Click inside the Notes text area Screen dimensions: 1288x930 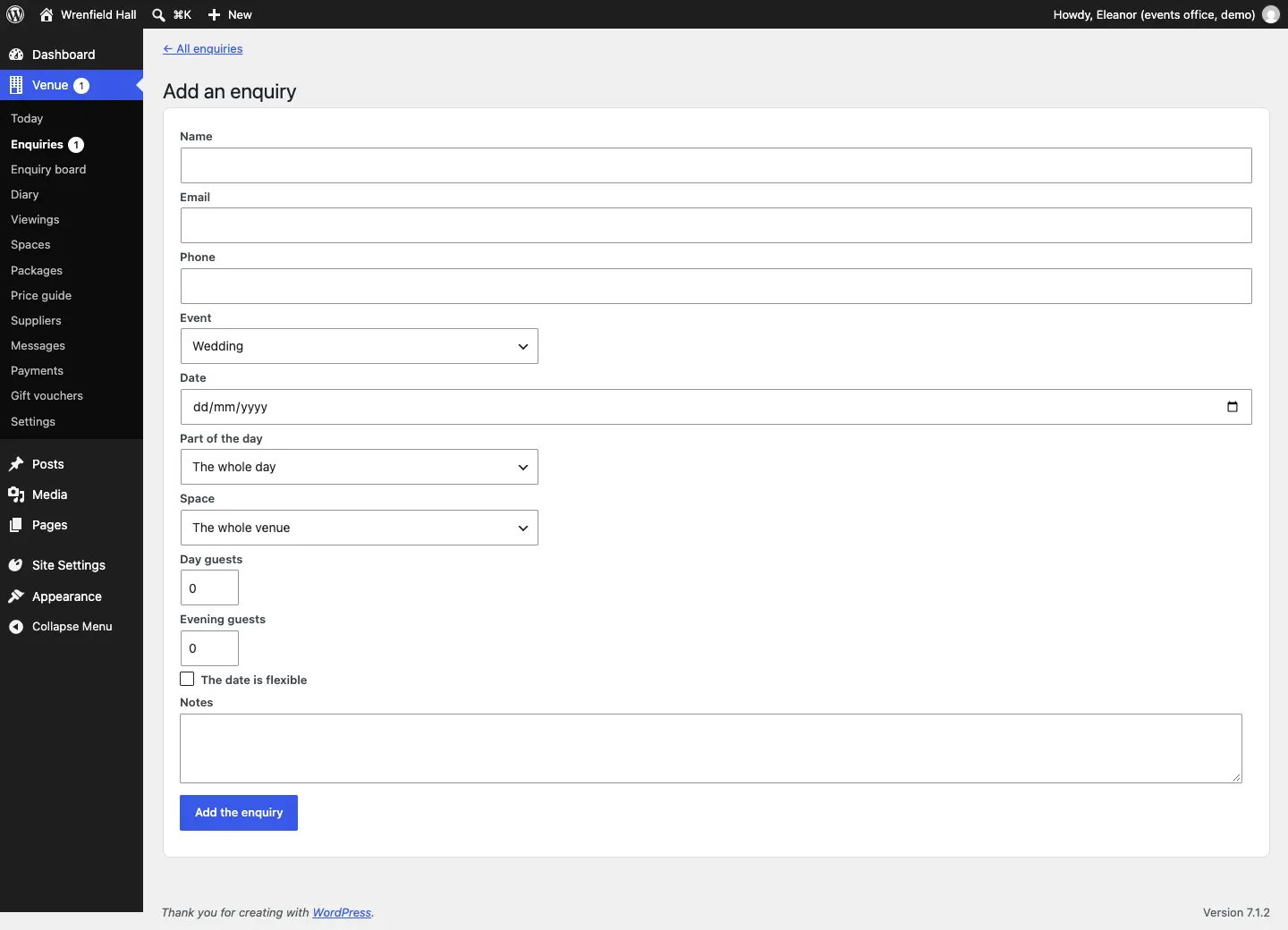[x=711, y=748]
